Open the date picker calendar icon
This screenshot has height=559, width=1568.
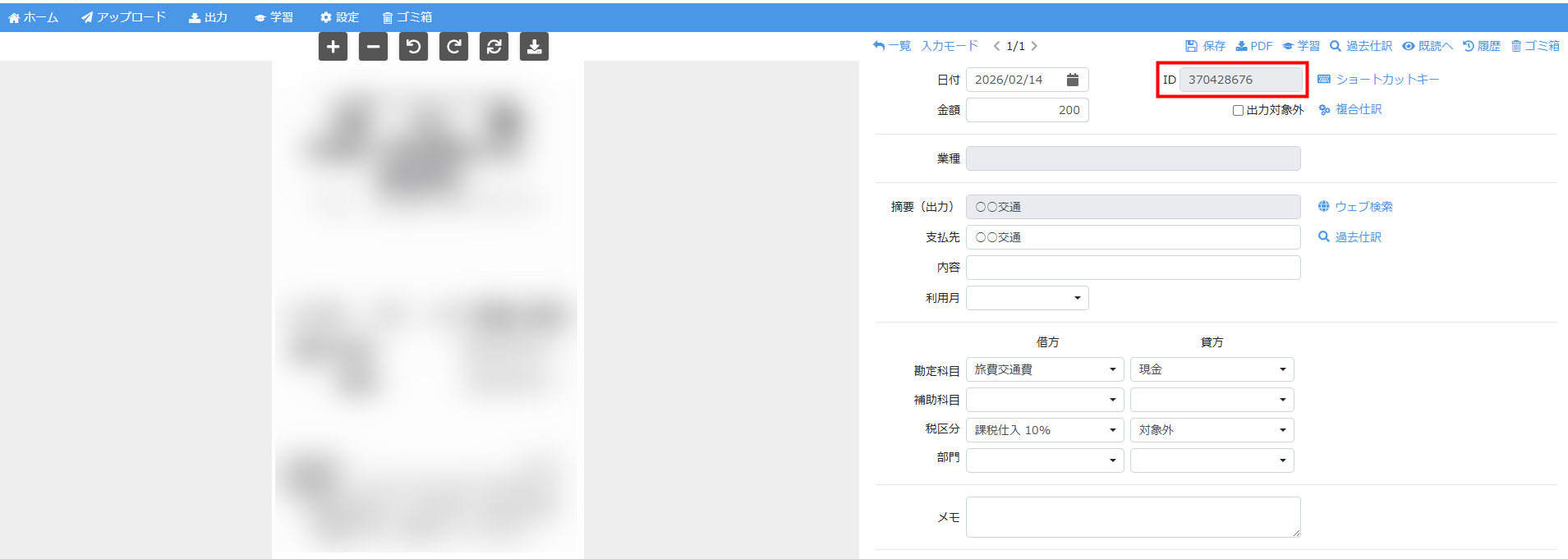coord(1072,80)
